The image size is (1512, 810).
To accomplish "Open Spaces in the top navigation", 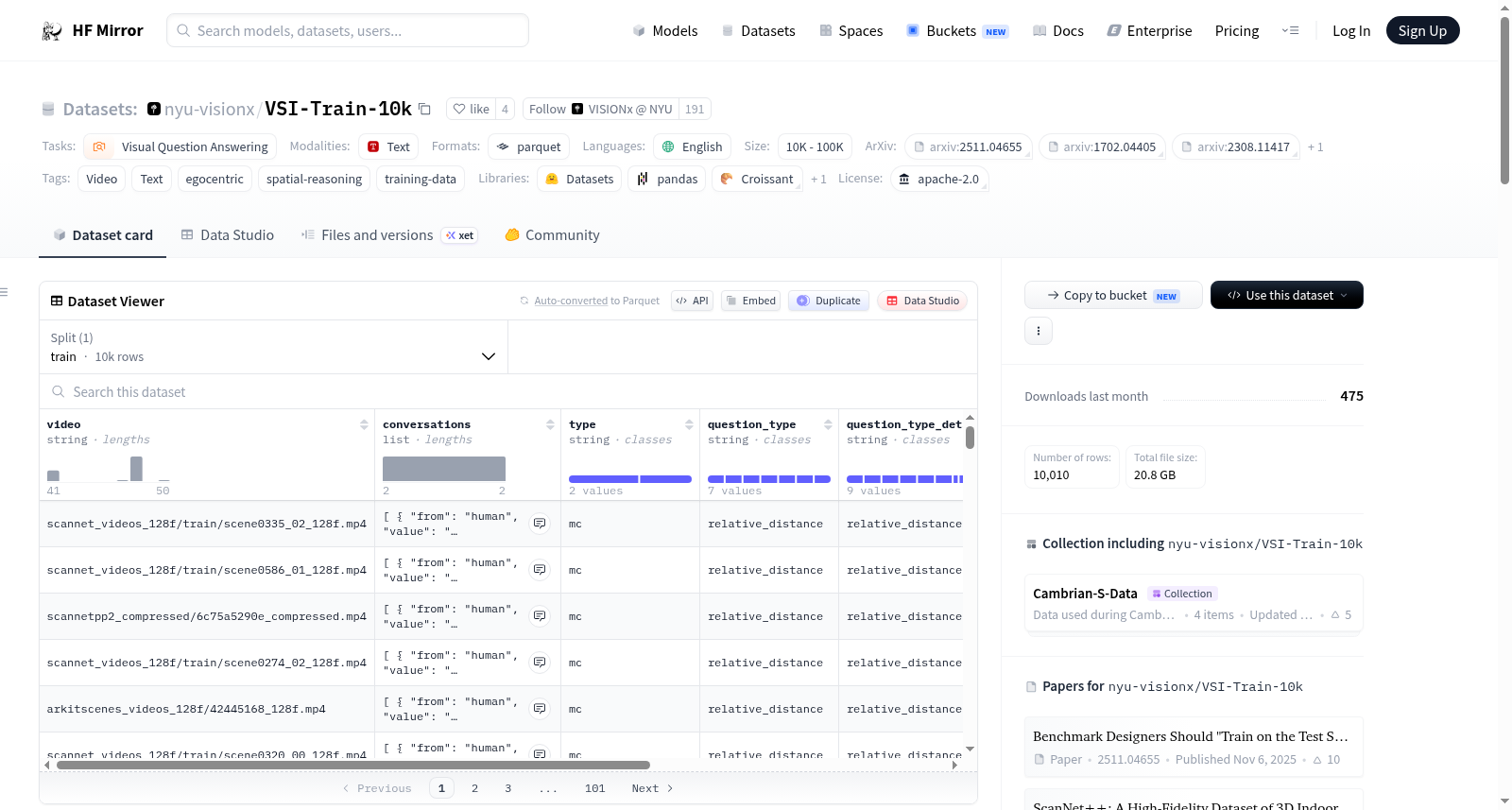I will (x=850, y=30).
